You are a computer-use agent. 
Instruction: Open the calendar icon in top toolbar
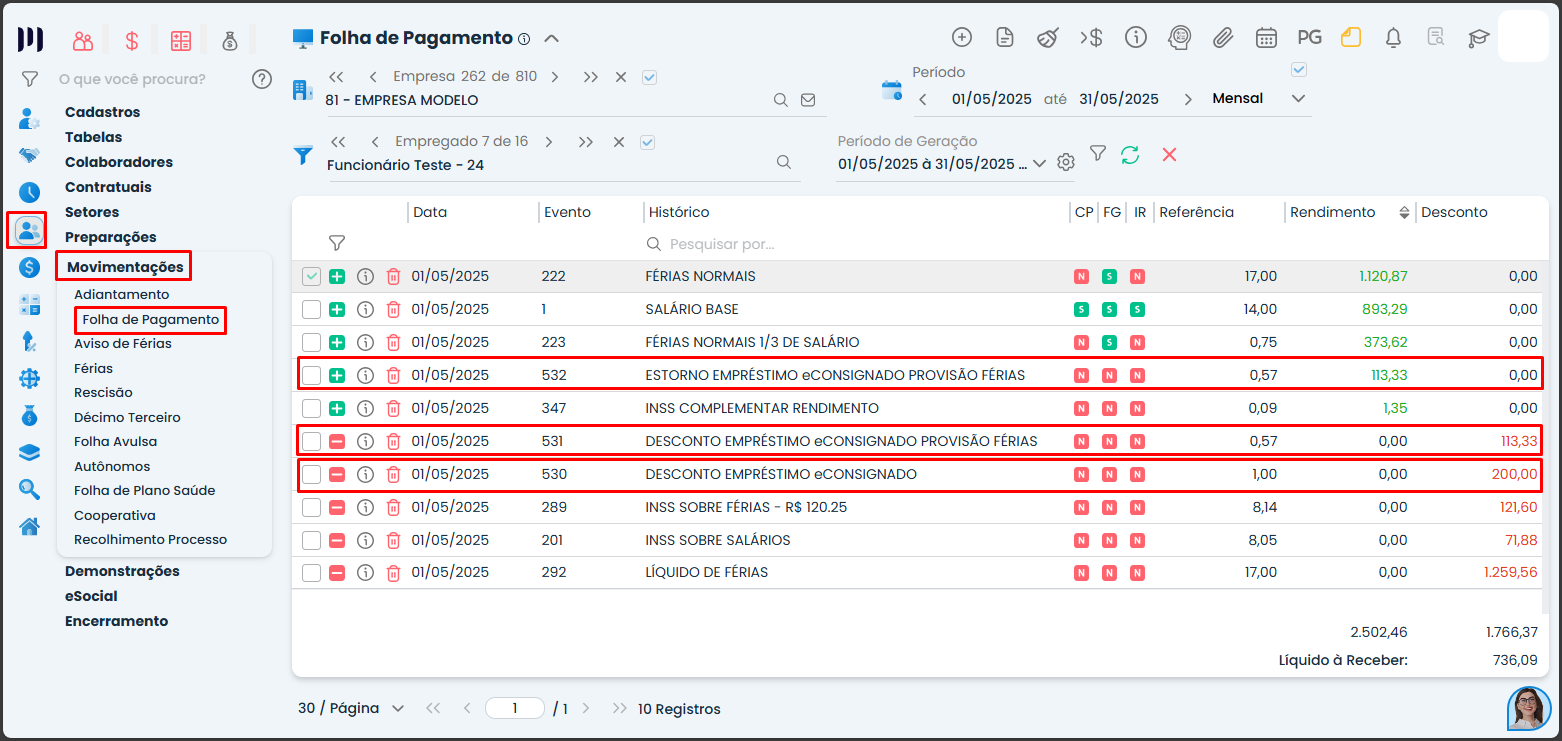tap(1266, 38)
